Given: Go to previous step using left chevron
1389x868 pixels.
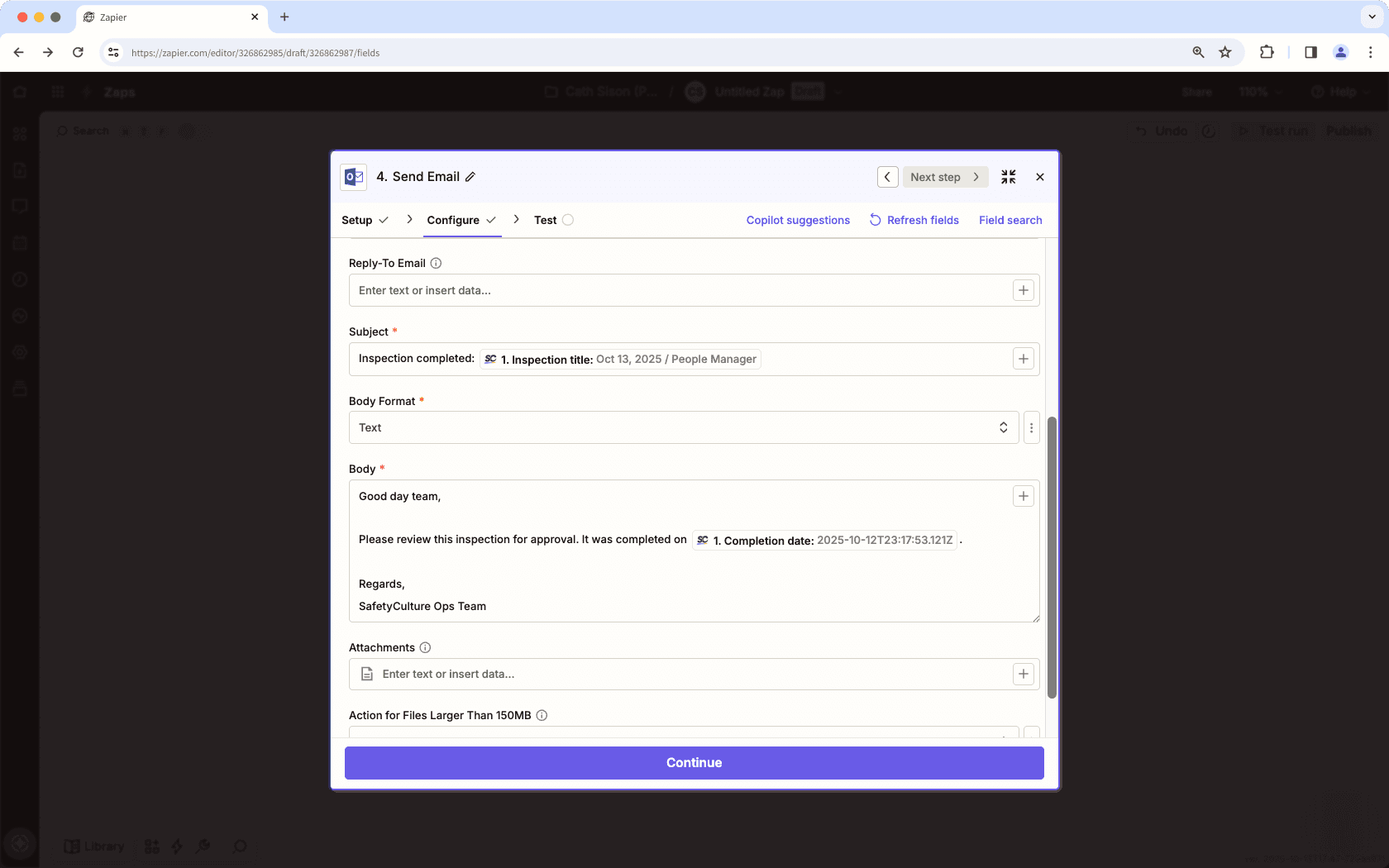Looking at the screenshot, I should click(887, 176).
